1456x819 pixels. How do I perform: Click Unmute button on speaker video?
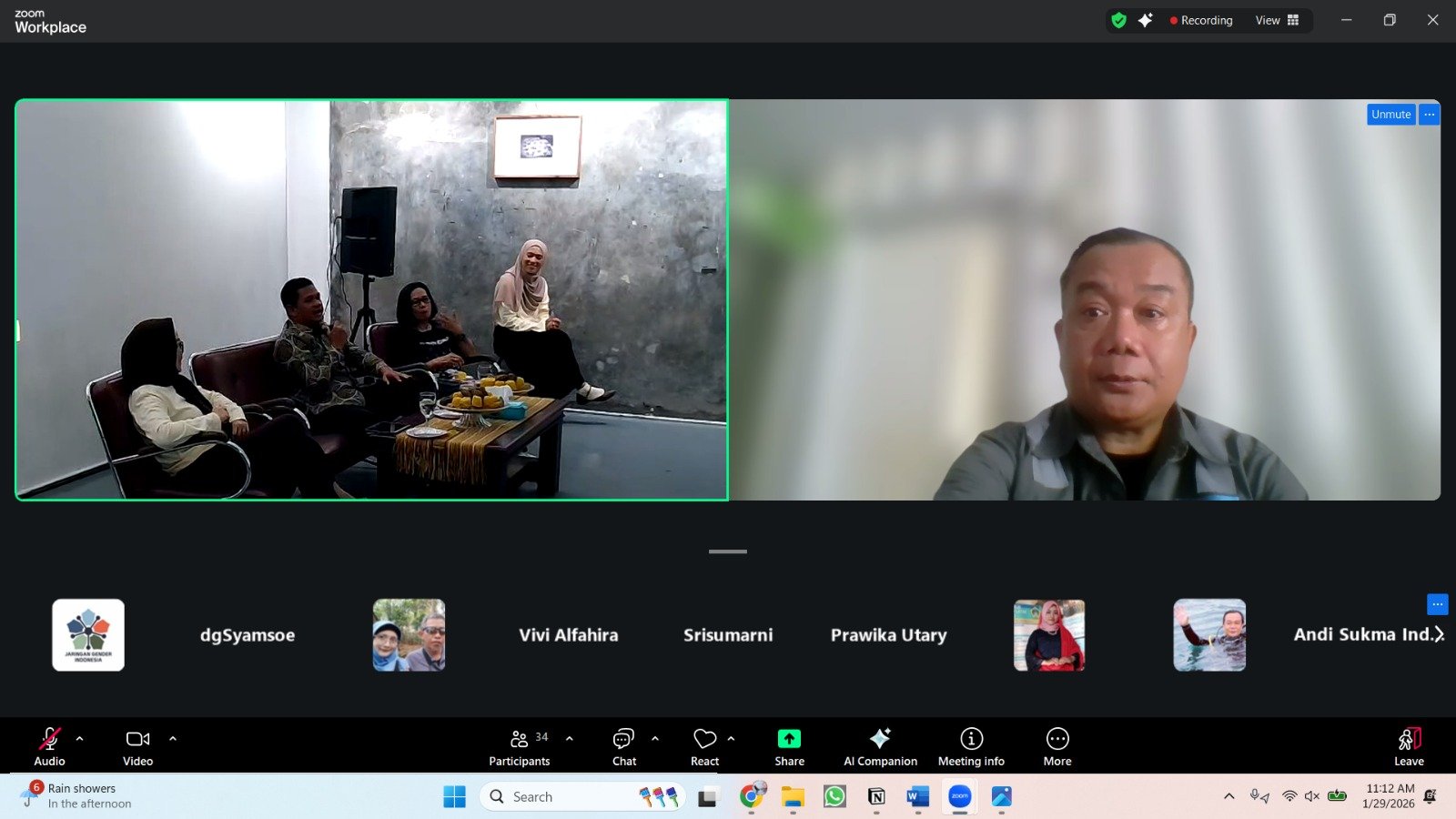[1390, 115]
